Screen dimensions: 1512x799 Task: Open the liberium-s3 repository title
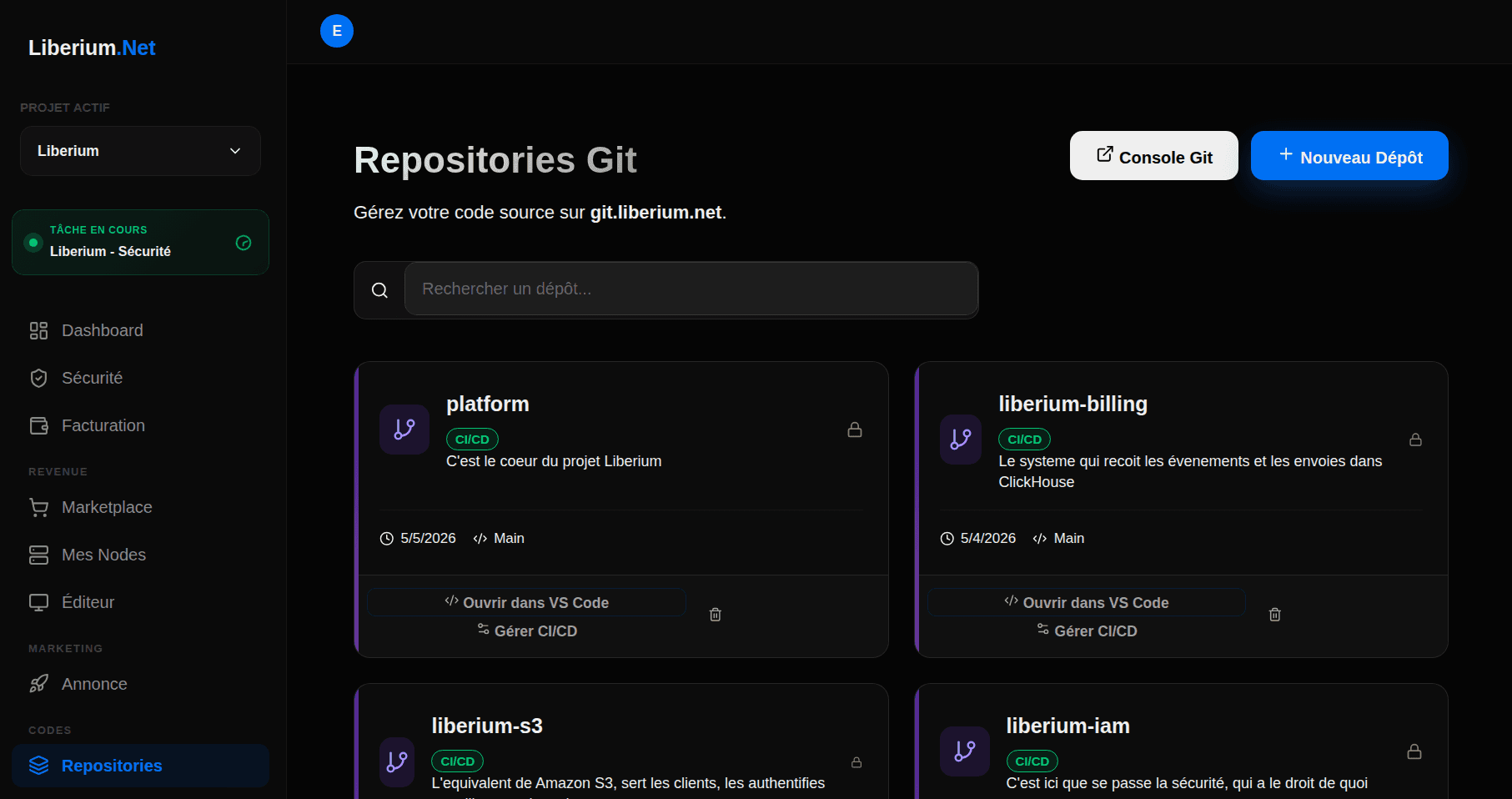487,726
